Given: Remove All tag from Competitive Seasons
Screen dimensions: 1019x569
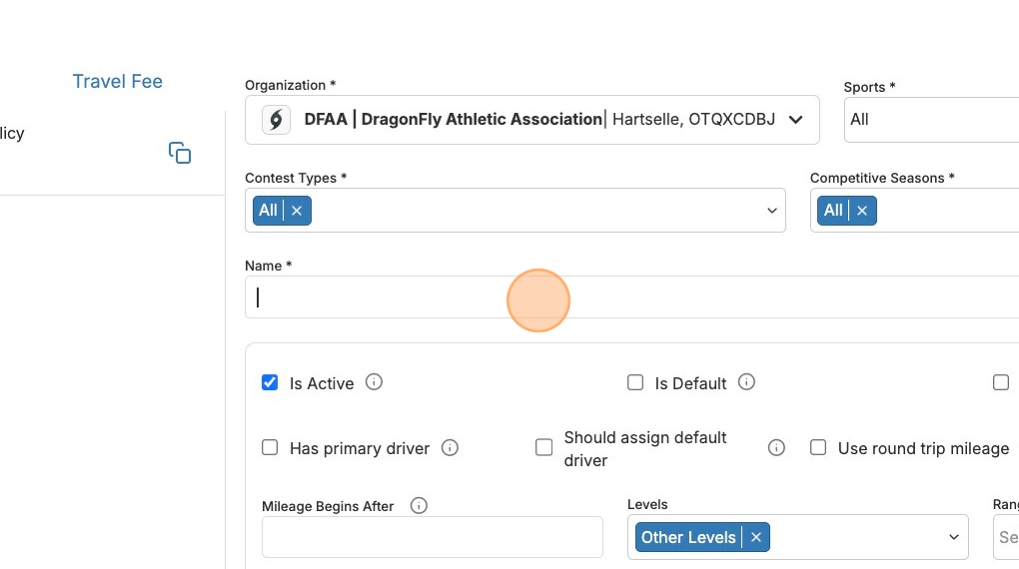Looking at the screenshot, I should pos(862,211).
